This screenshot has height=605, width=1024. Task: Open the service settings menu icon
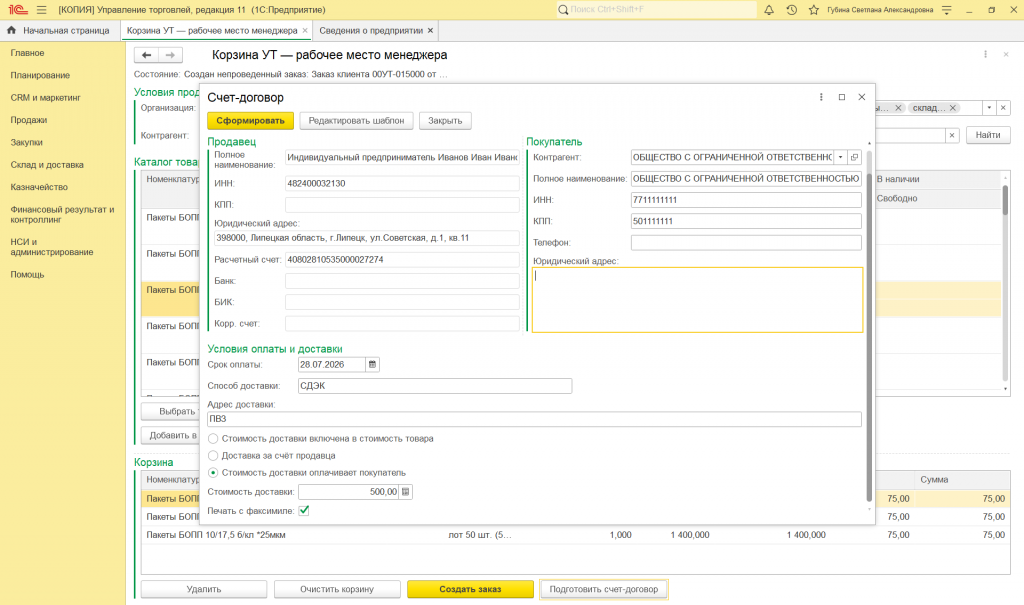tap(947, 10)
